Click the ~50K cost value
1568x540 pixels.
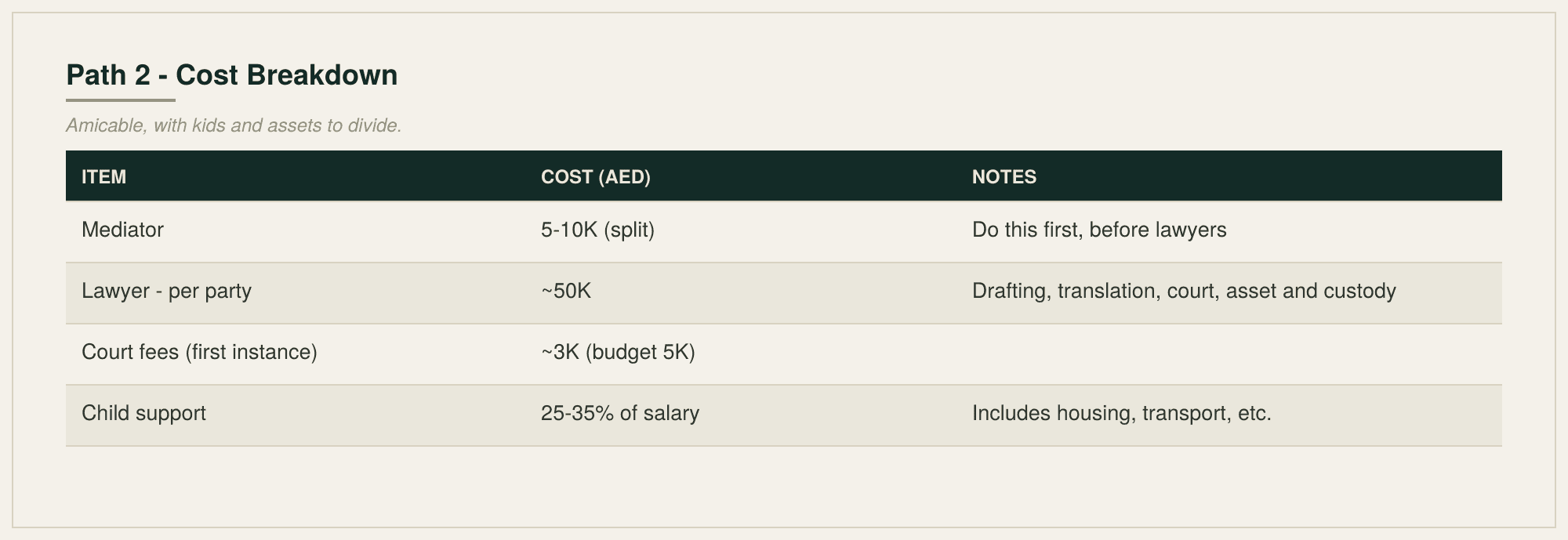566,291
